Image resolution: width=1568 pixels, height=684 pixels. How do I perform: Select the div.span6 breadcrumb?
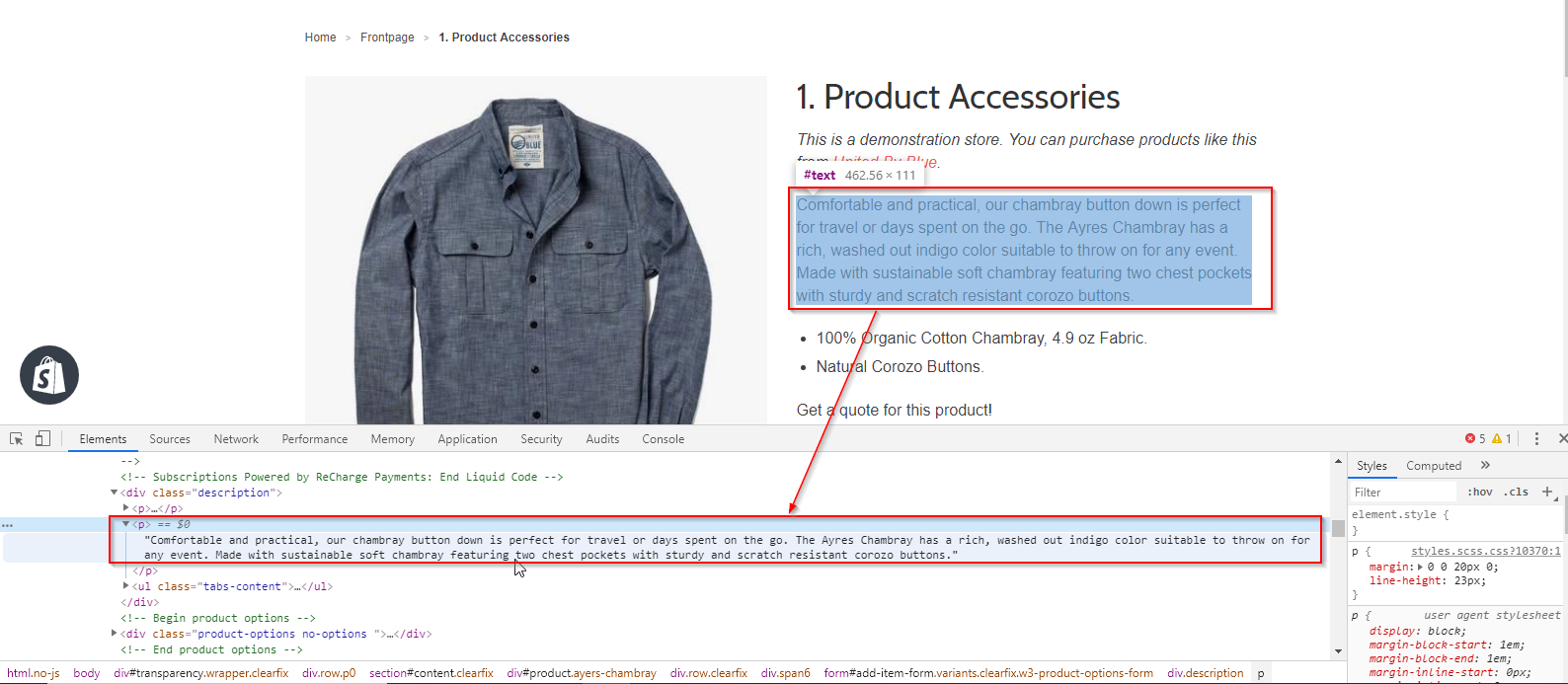tap(785, 673)
